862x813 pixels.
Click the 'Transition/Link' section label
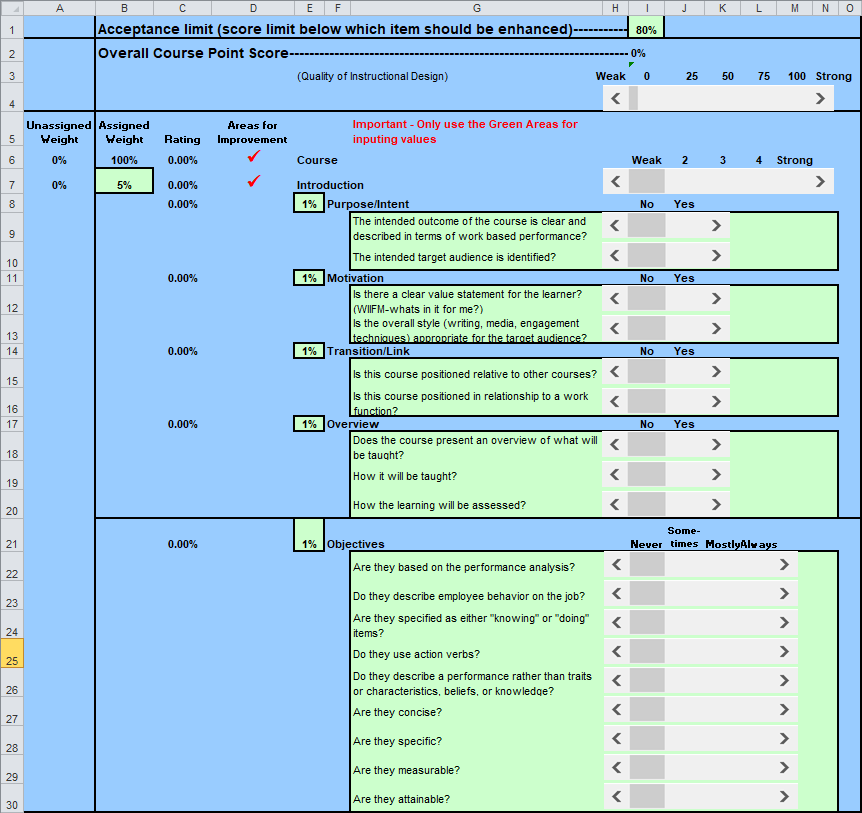coord(368,351)
